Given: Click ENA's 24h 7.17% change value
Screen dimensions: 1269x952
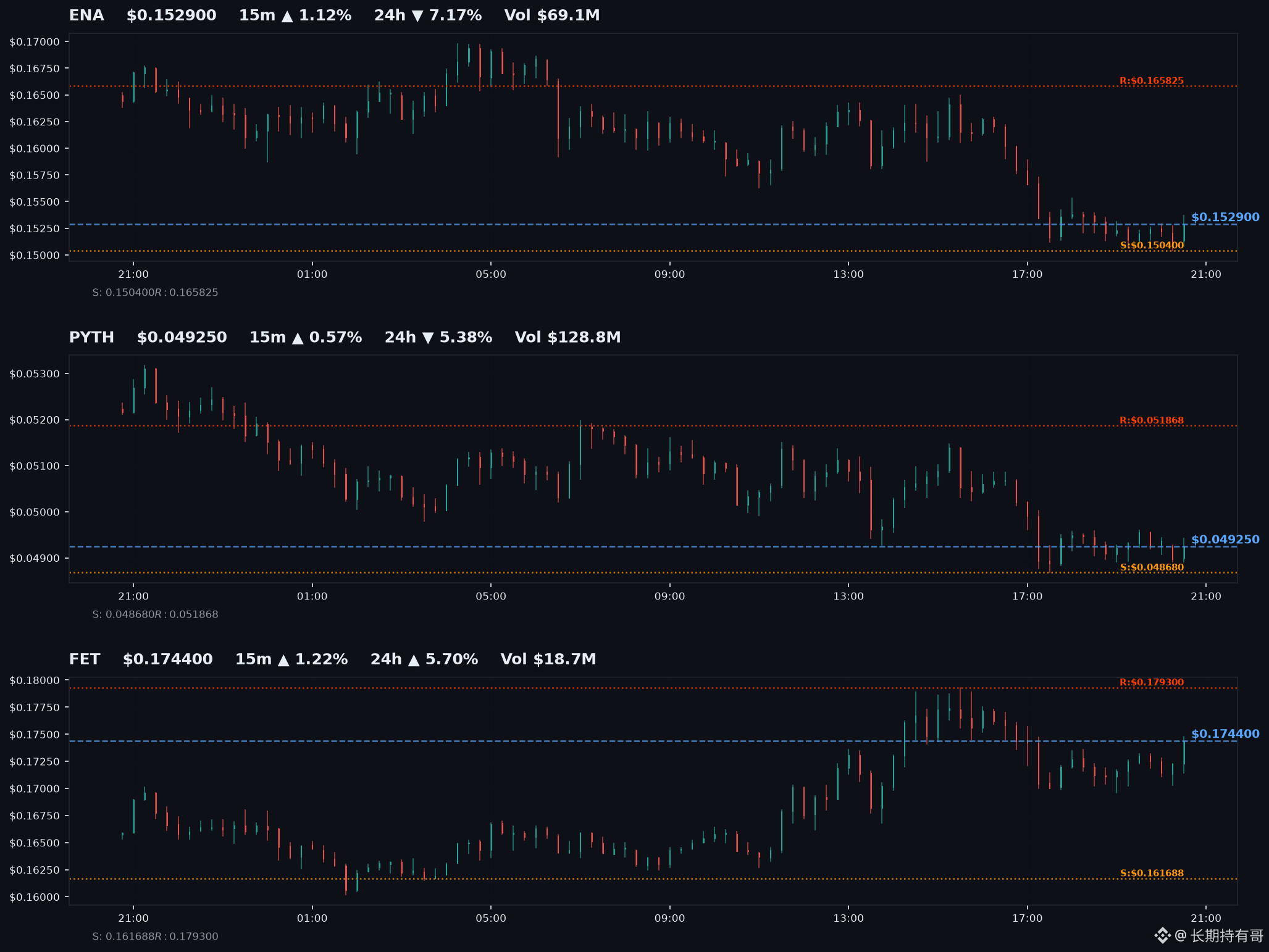Looking at the screenshot, I should 428,15.
